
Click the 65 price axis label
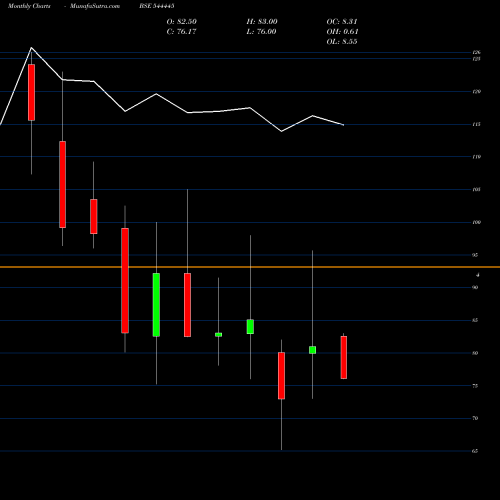click(x=475, y=451)
